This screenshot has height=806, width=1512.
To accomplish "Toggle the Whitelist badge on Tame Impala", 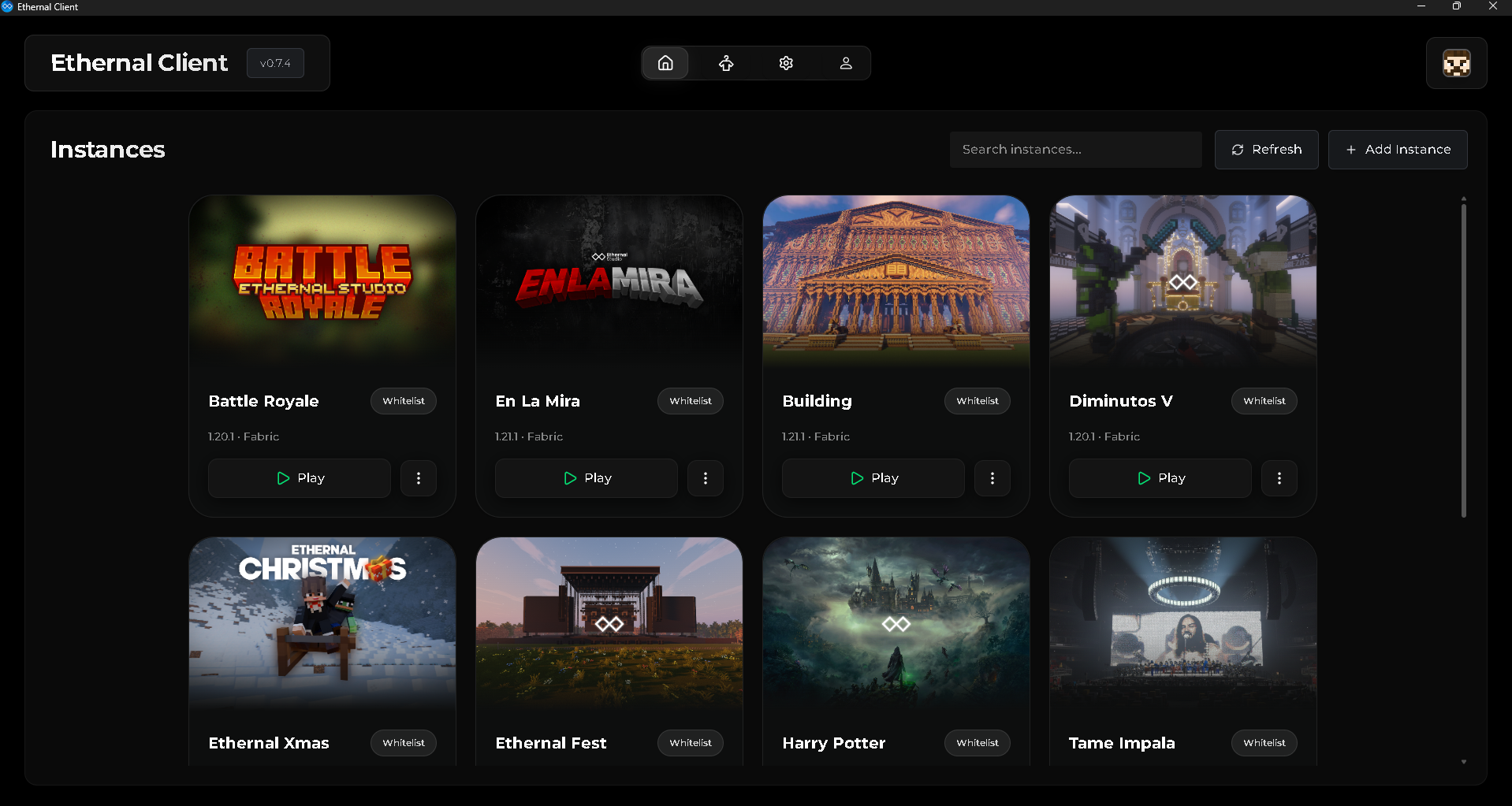I will 1264,742.
